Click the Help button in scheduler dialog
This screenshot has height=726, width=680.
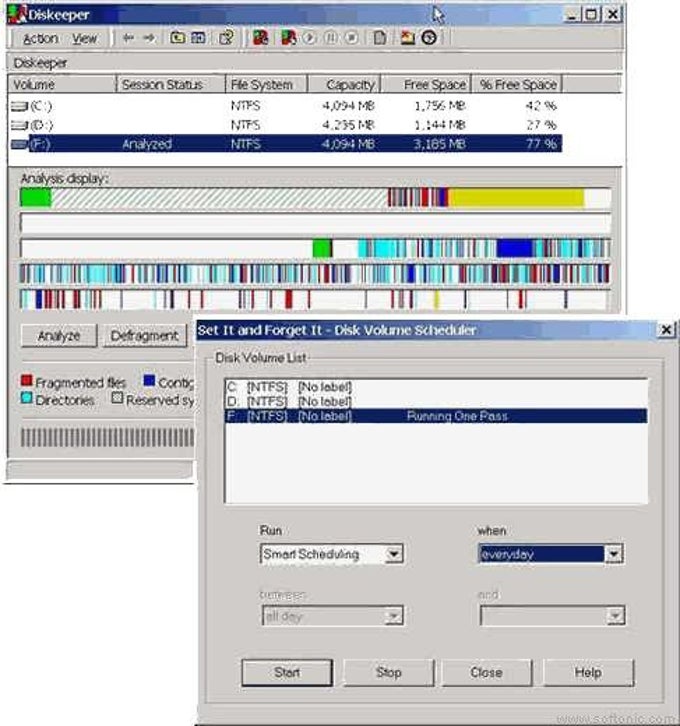coord(588,672)
